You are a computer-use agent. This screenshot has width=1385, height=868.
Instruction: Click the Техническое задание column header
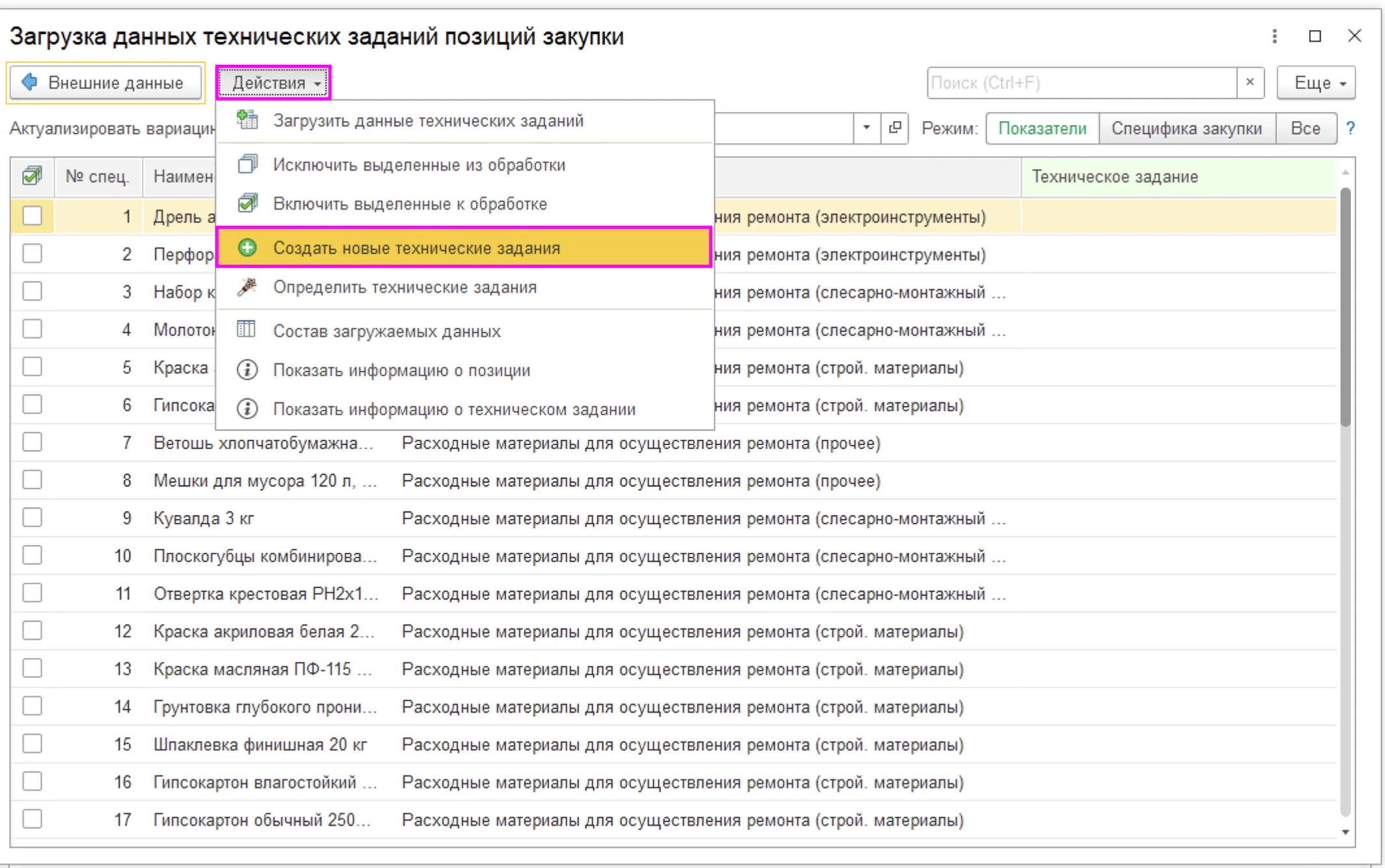[x=1178, y=177]
